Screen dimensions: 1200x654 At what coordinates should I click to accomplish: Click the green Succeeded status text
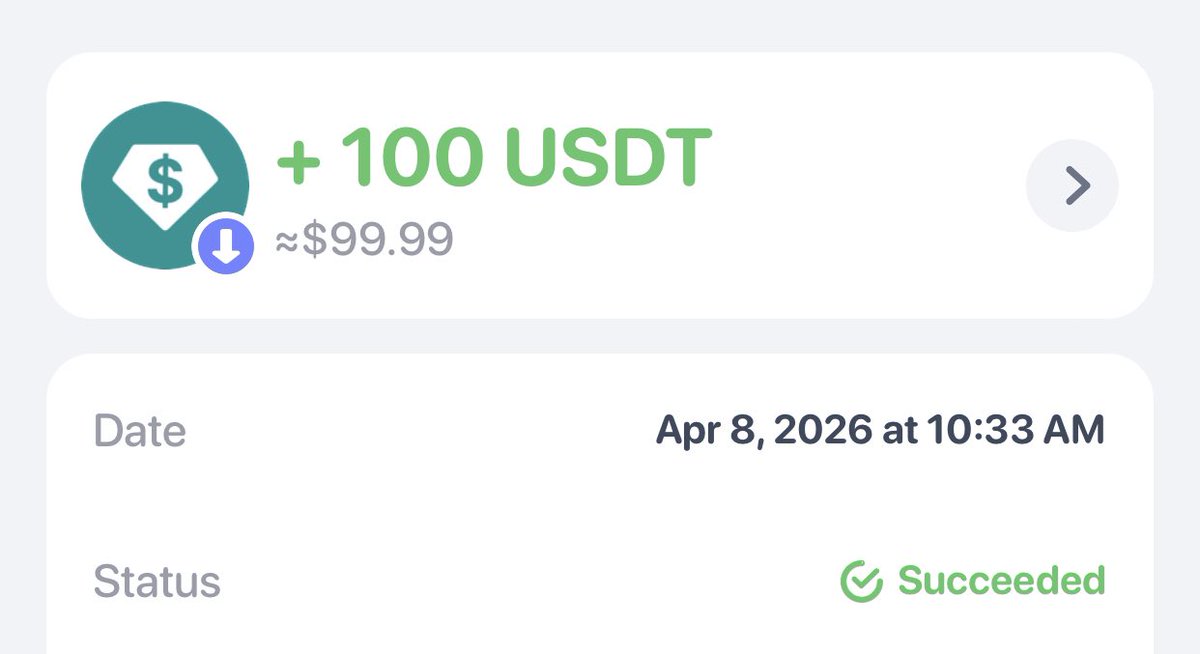coord(1001,581)
